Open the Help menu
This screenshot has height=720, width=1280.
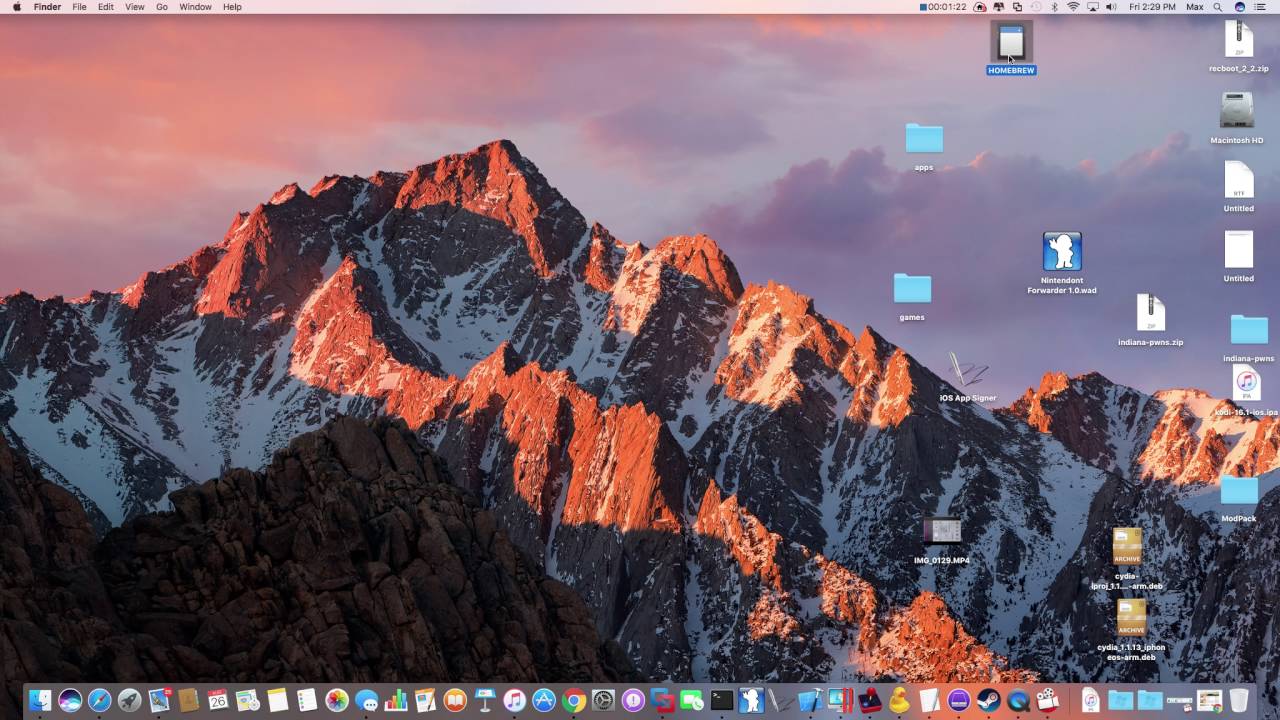[232, 7]
